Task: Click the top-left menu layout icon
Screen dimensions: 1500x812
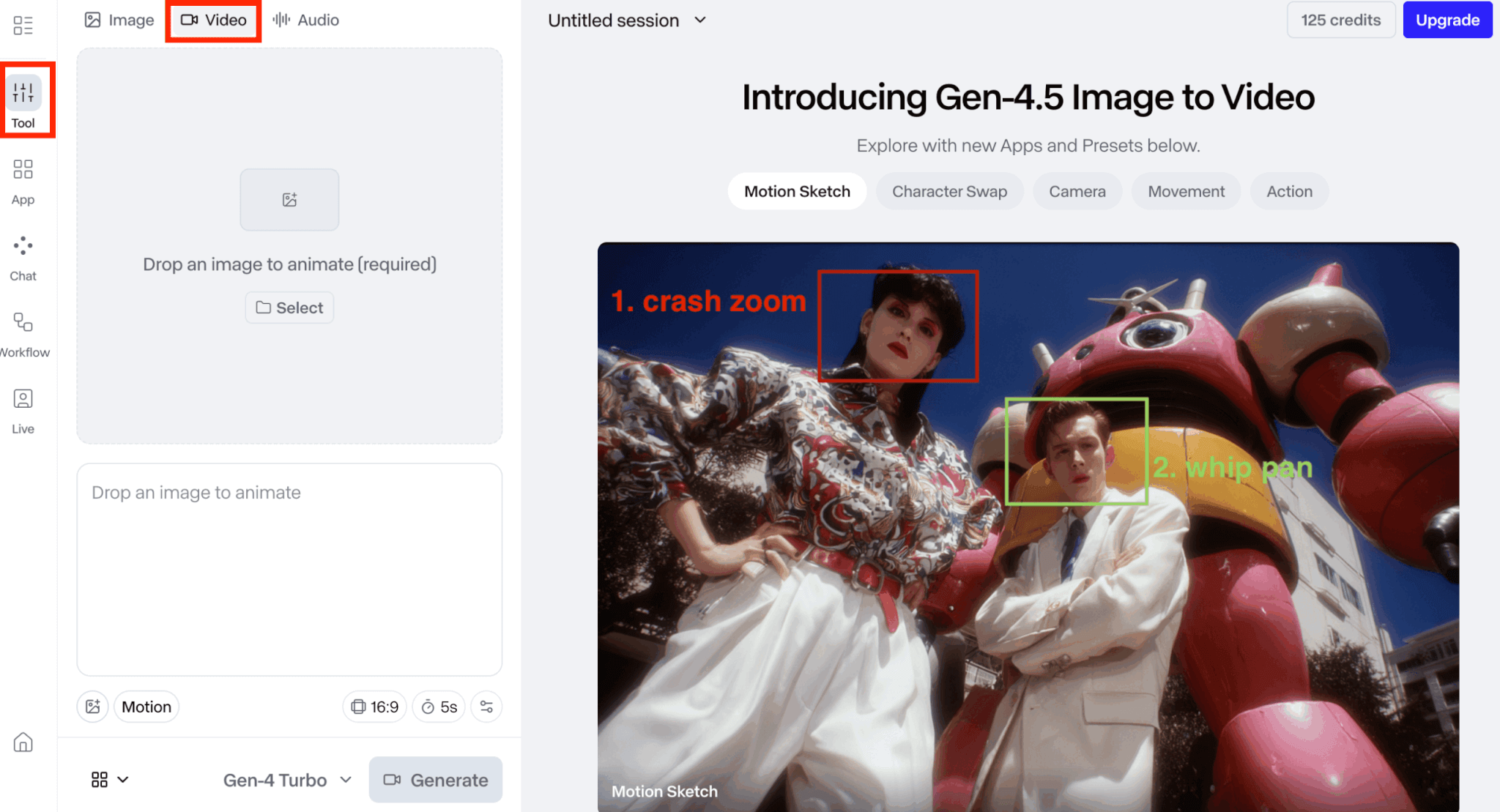Action: pos(23,26)
